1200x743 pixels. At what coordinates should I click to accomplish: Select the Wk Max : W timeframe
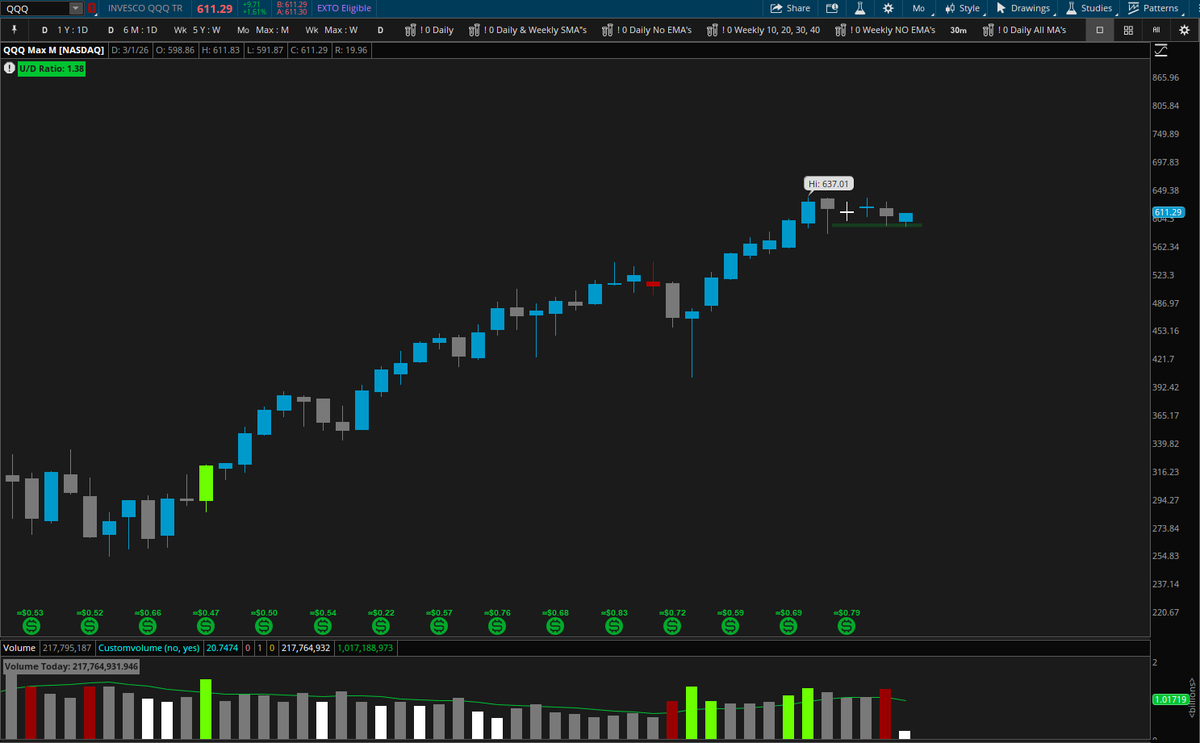[x=331, y=30]
